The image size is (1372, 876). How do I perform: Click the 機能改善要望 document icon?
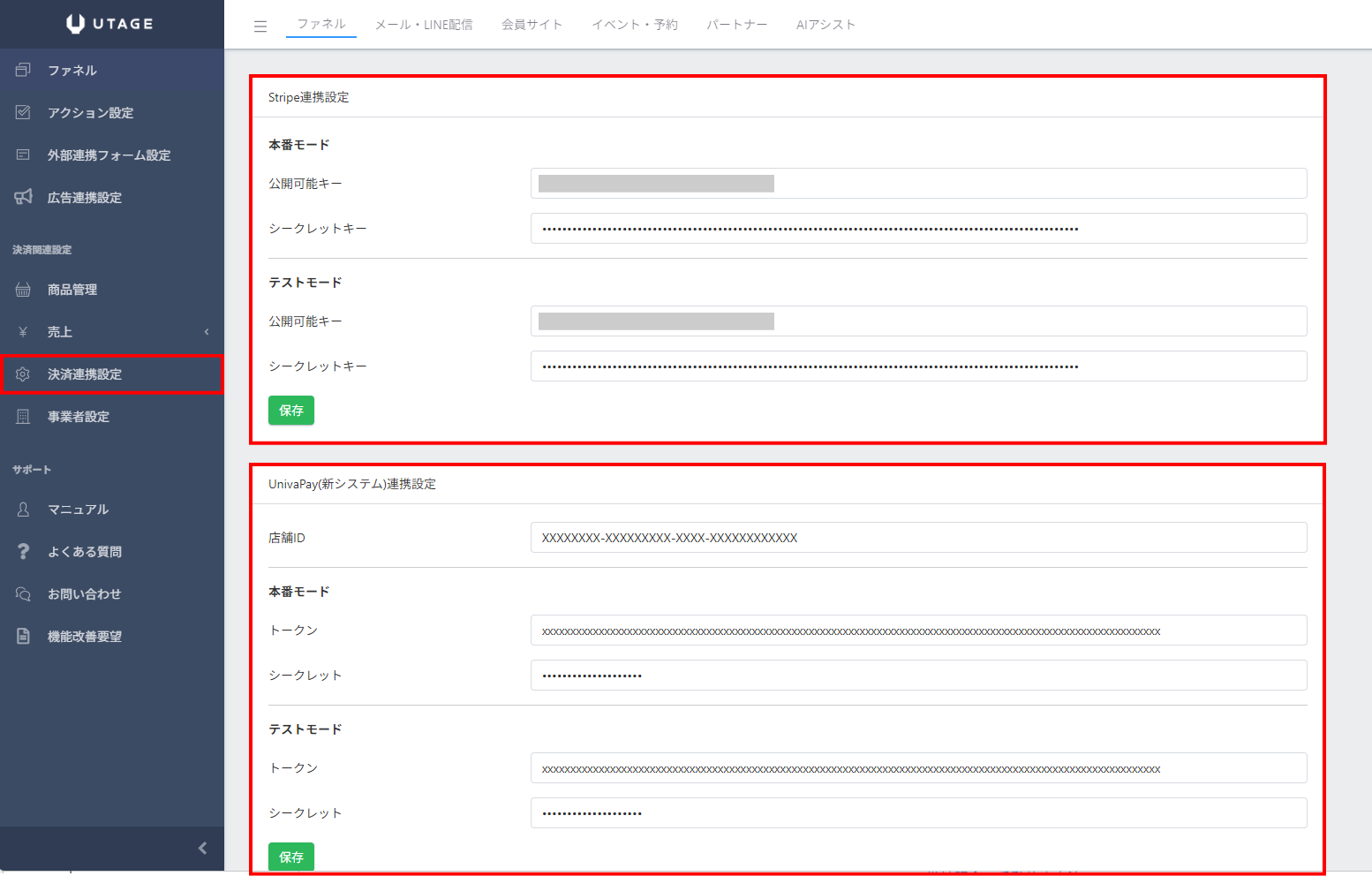tap(23, 637)
